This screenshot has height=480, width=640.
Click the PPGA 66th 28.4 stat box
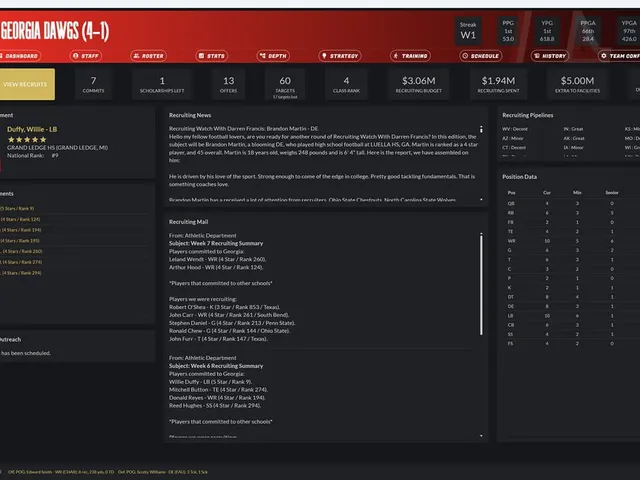coord(588,31)
